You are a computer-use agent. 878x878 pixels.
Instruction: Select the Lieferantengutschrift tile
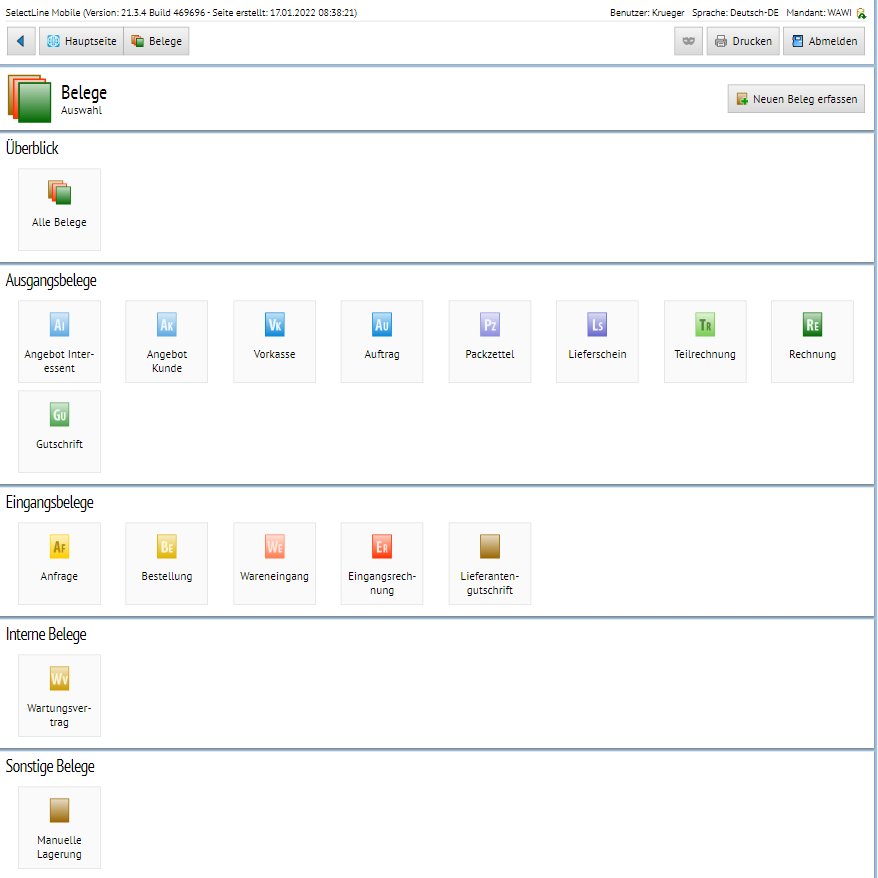(490, 564)
